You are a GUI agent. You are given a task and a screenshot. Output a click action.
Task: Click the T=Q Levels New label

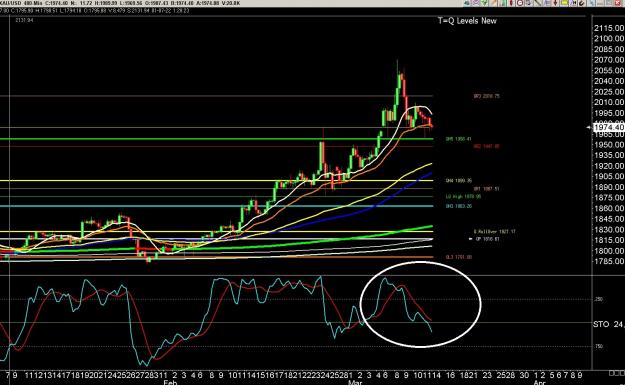pos(467,21)
